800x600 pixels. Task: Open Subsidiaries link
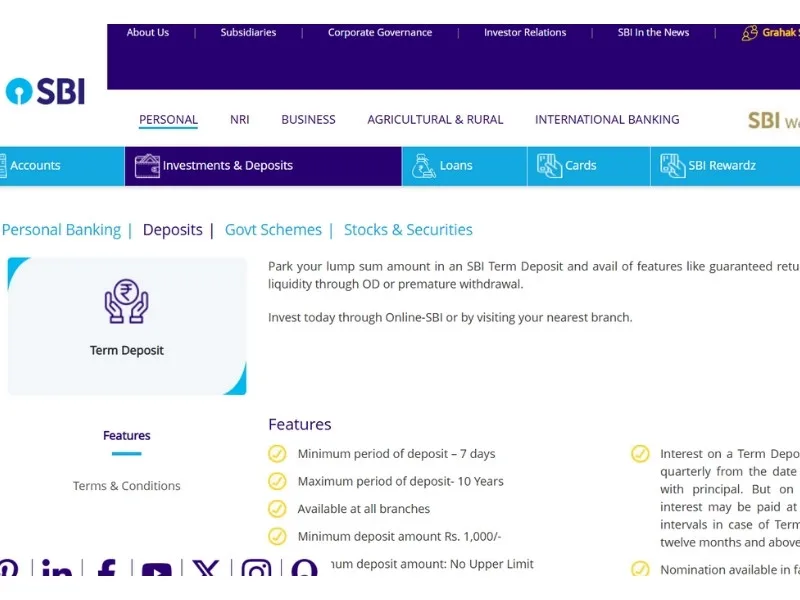[248, 32]
